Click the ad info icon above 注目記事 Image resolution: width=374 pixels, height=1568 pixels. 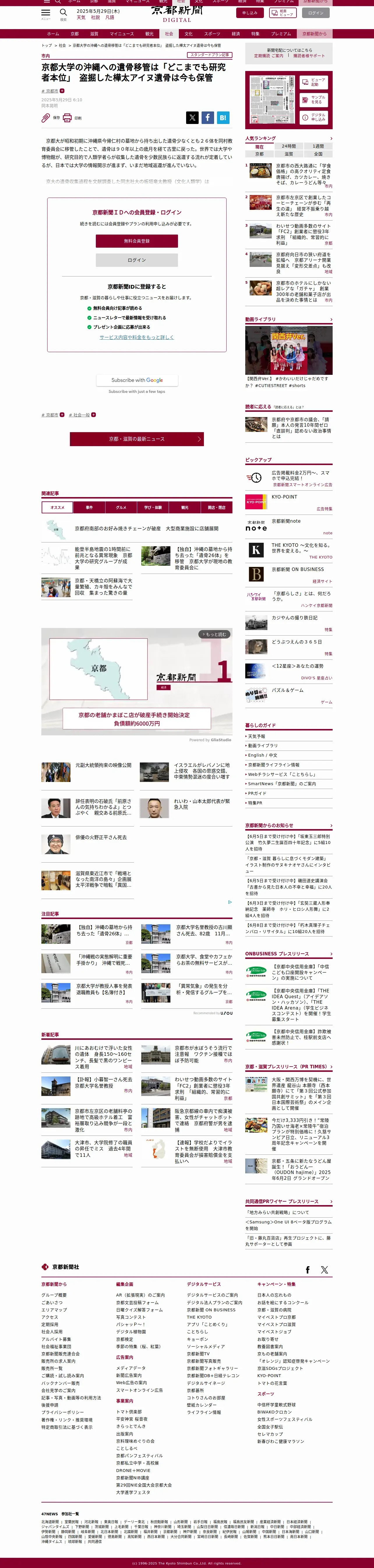[230, 902]
